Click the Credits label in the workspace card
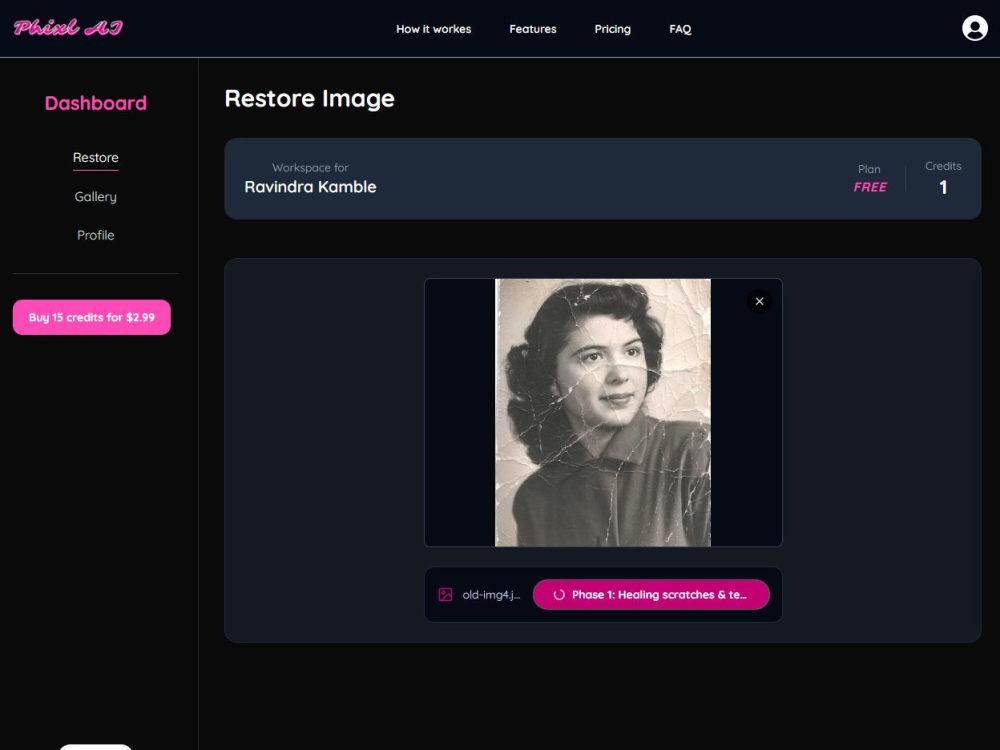The width and height of the screenshot is (1000, 750). (x=943, y=166)
